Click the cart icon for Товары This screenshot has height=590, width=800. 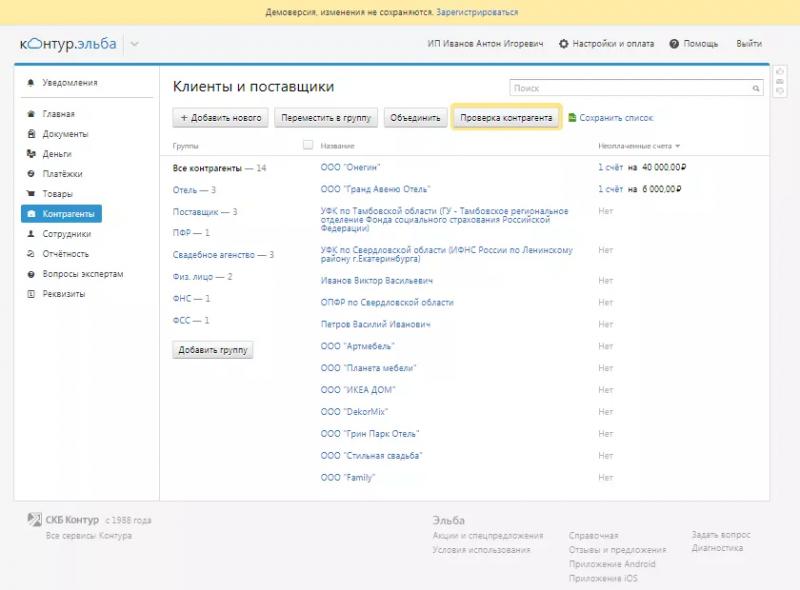(x=32, y=194)
